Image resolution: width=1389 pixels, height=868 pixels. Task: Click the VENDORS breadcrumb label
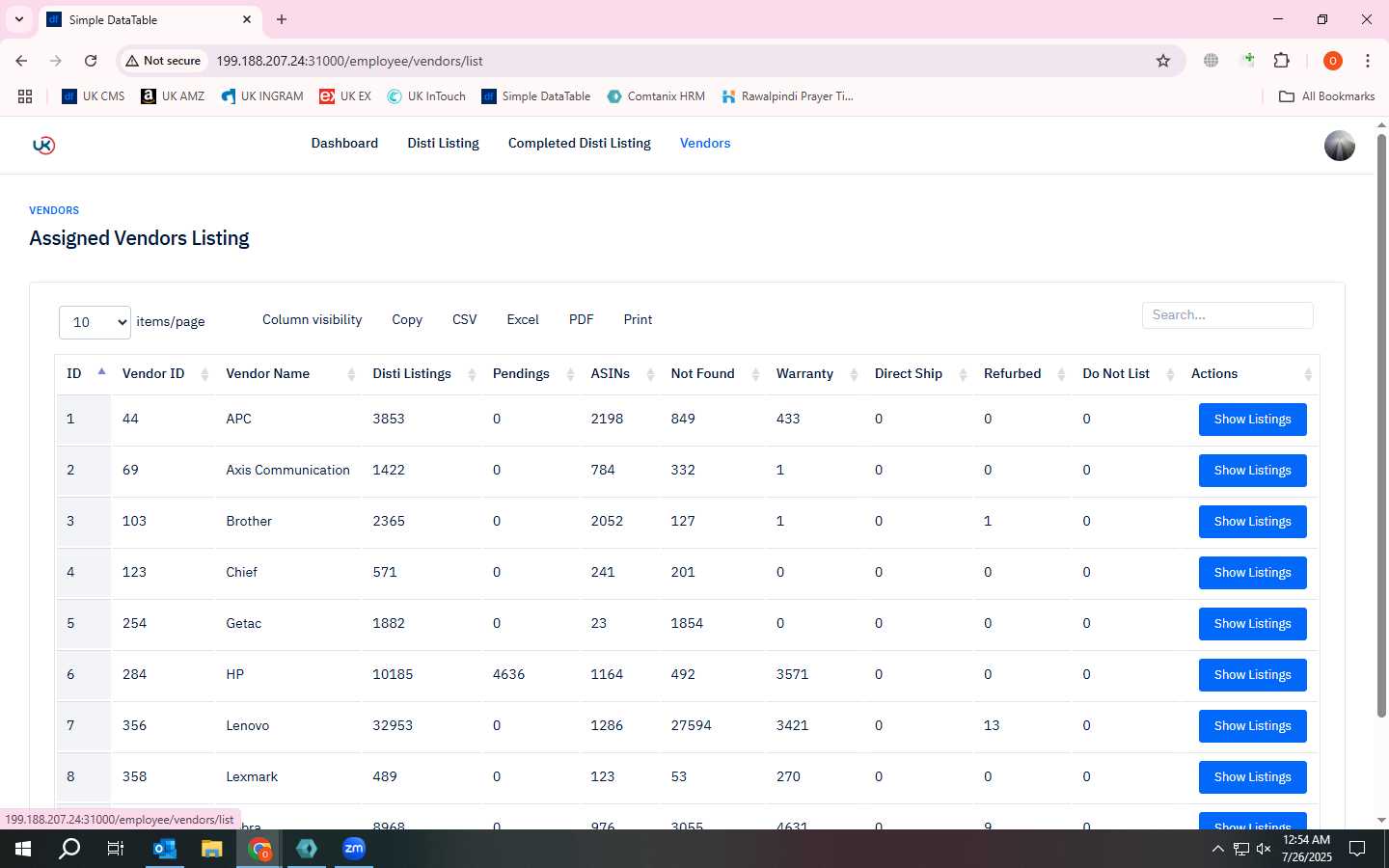(x=54, y=210)
